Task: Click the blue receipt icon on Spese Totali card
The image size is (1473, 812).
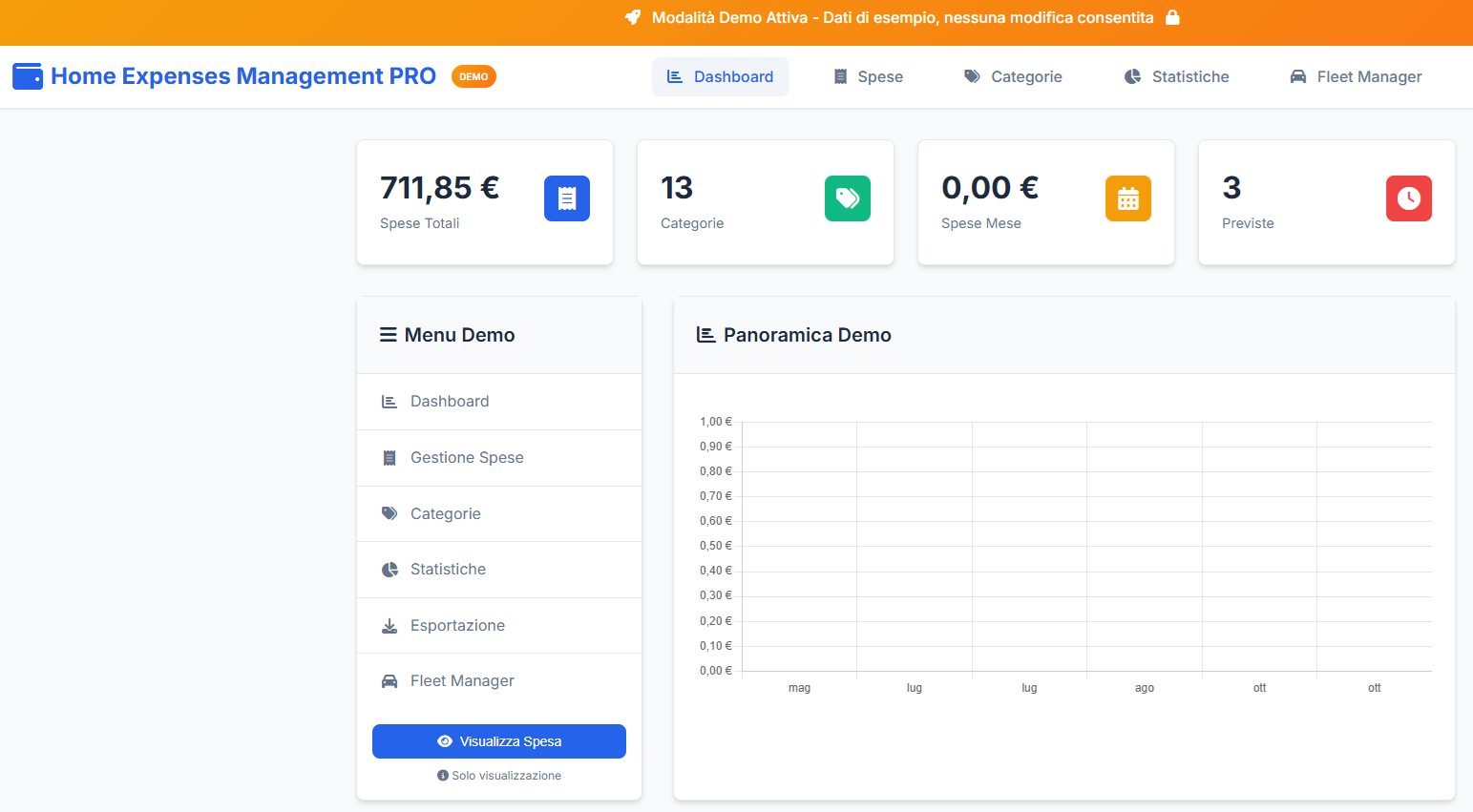Action: (x=567, y=198)
